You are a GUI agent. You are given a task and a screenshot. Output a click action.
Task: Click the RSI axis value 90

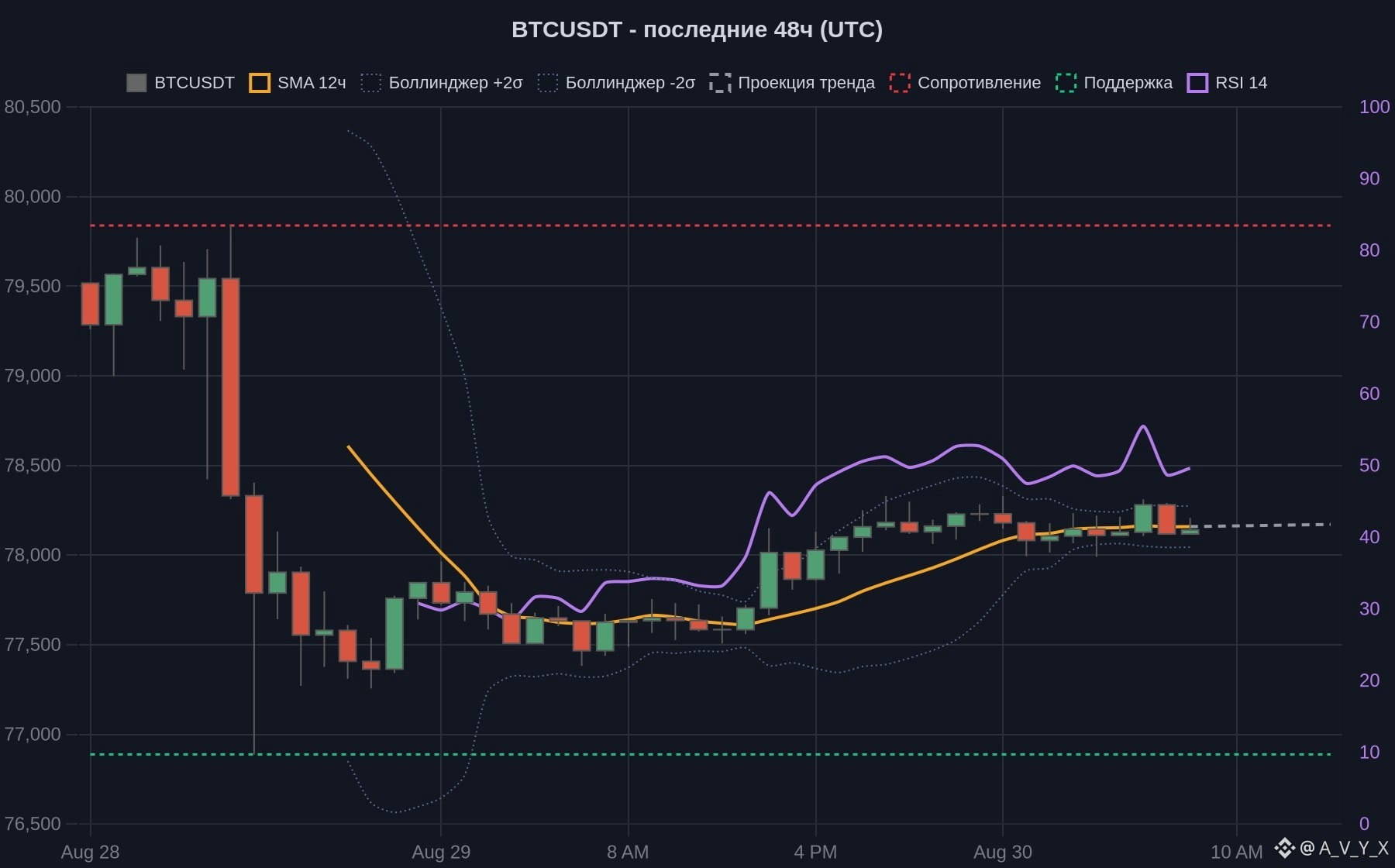[1369, 179]
